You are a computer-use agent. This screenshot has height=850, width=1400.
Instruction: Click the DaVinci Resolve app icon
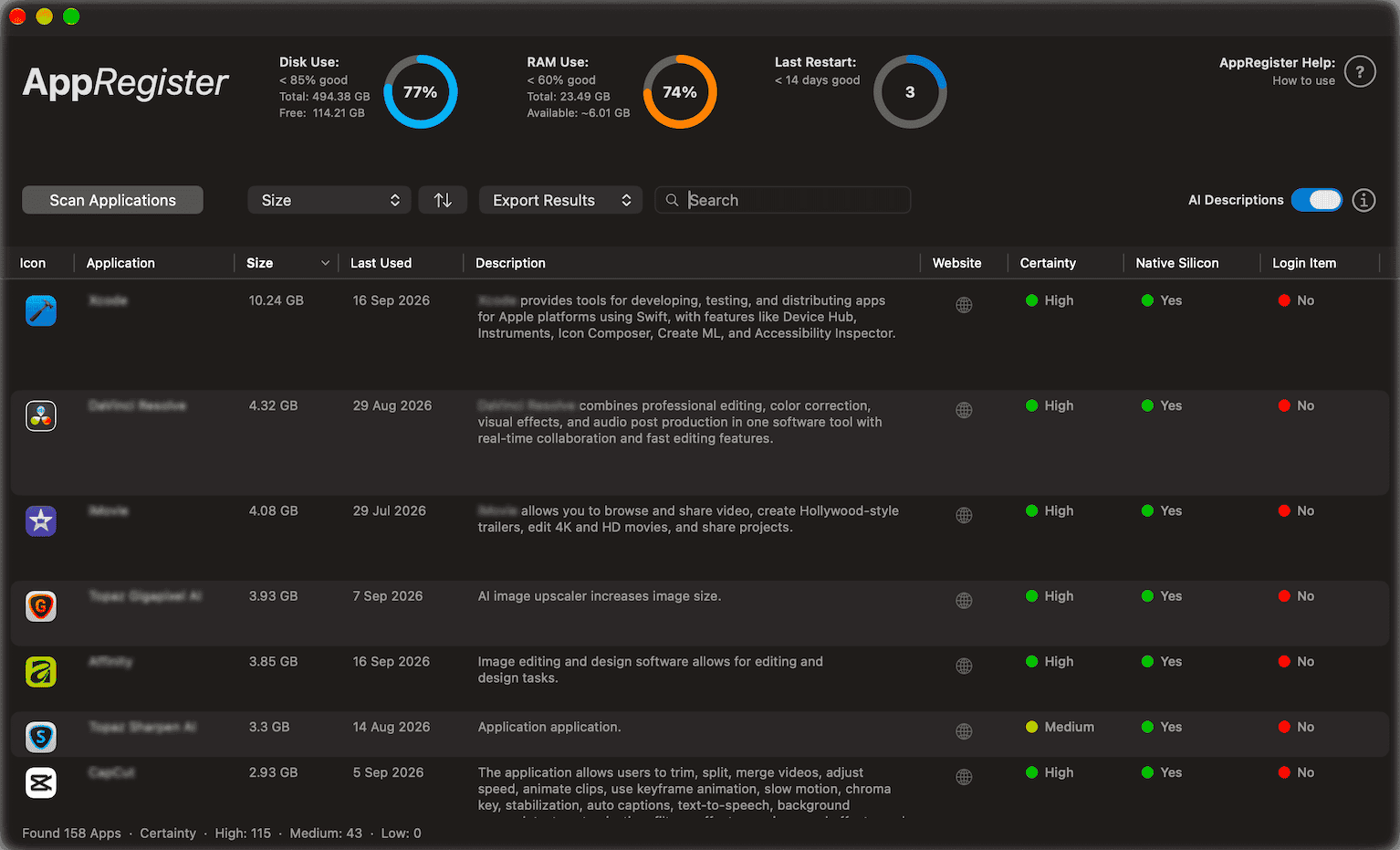pyautogui.click(x=41, y=415)
